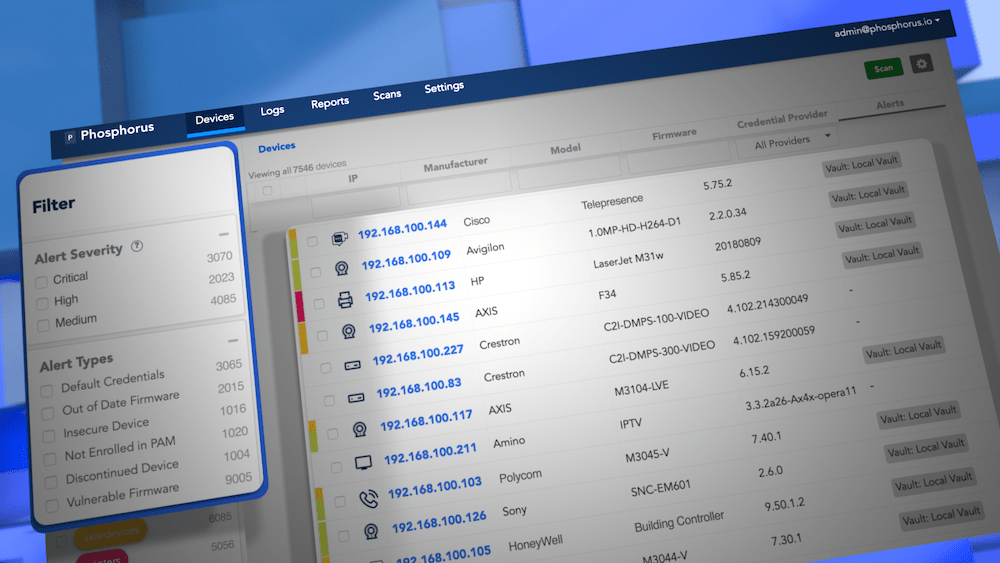1000x563 pixels.
Task: Enable the Critical severity checkbox
Action: (x=41, y=280)
